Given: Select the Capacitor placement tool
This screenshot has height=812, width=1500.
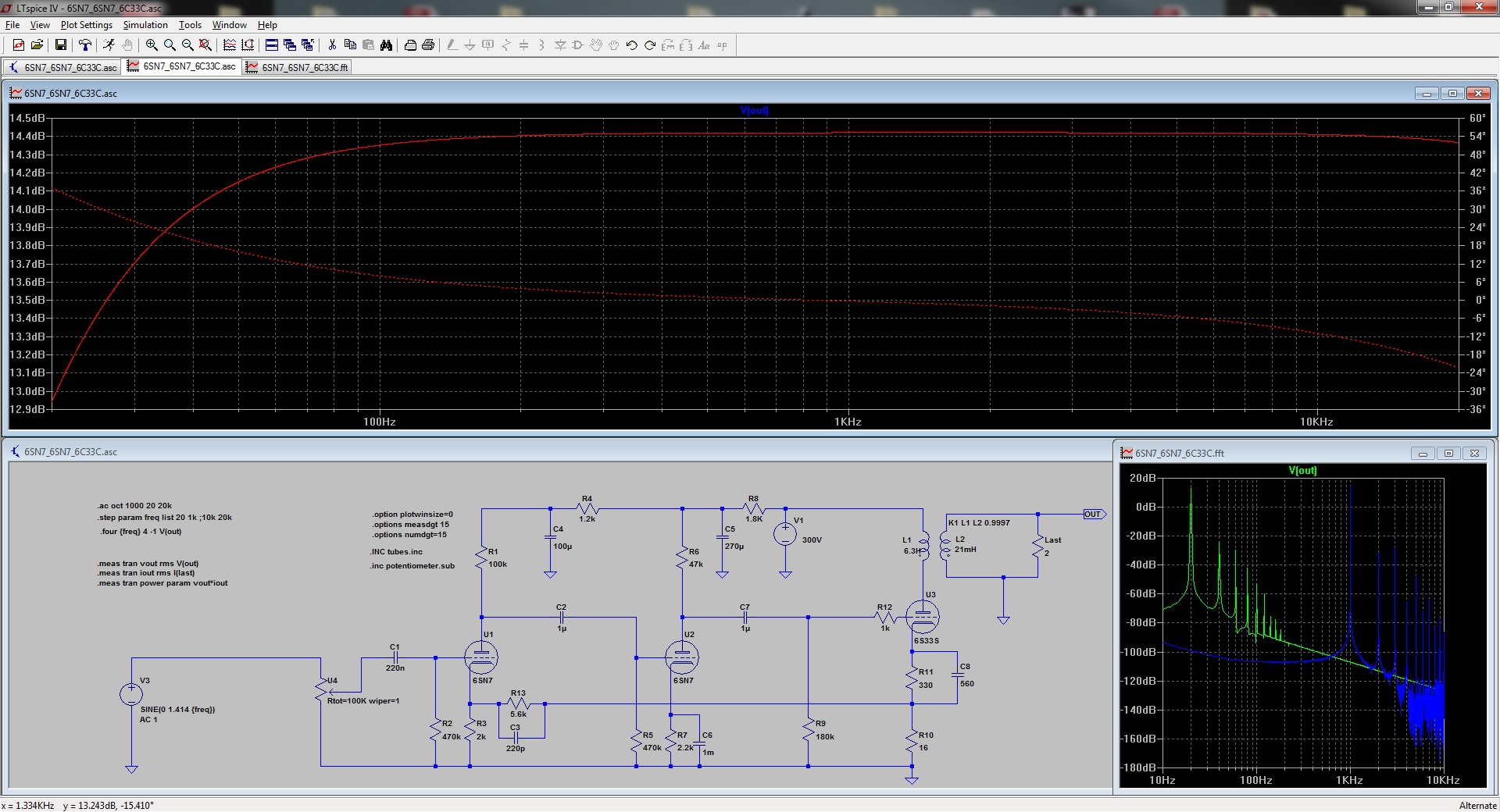Looking at the screenshot, I should [523, 45].
